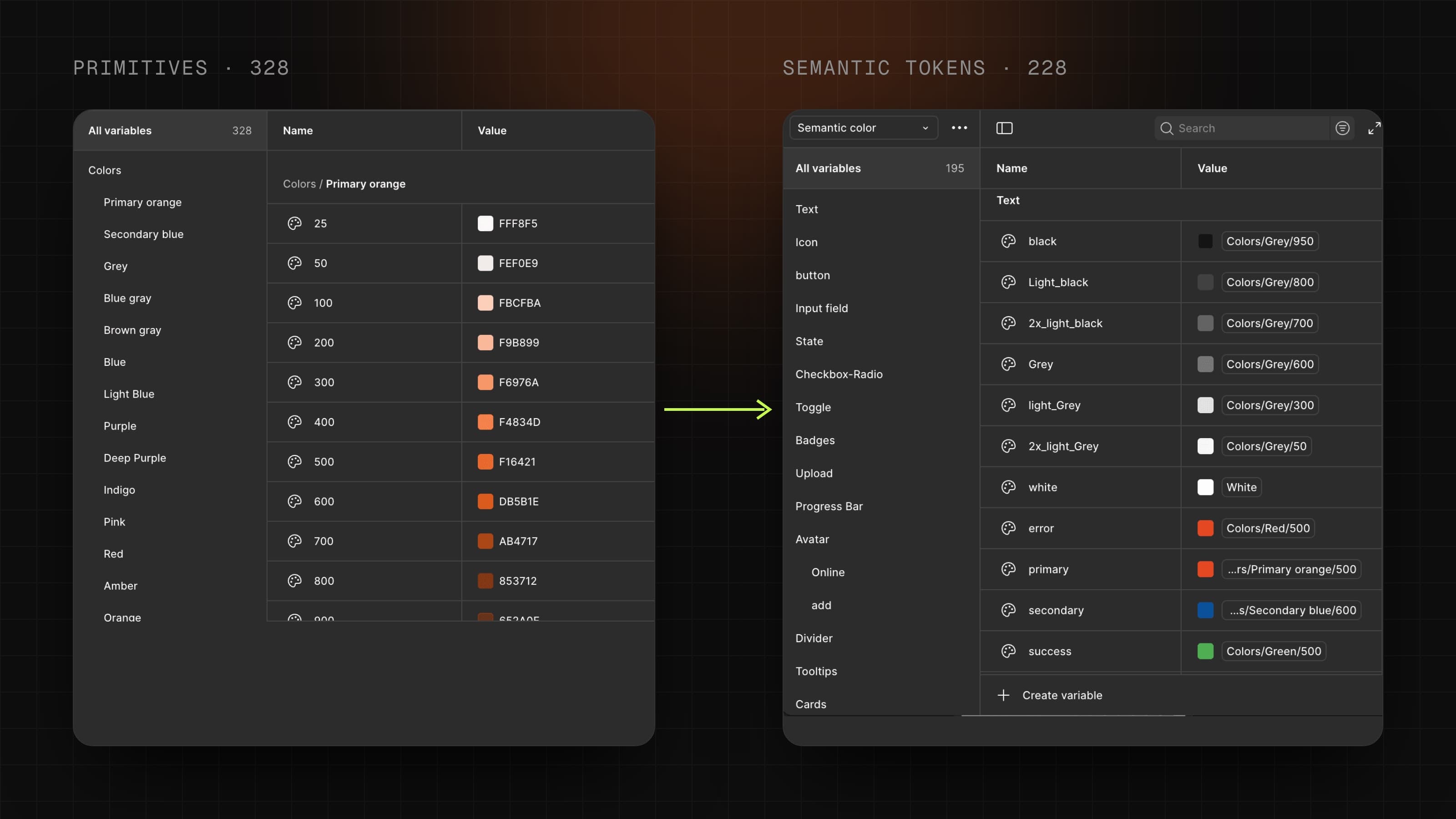Select the Online subgroup under Avatar
The width and height of the screenshot is (1456, 819).
(828, 572)
